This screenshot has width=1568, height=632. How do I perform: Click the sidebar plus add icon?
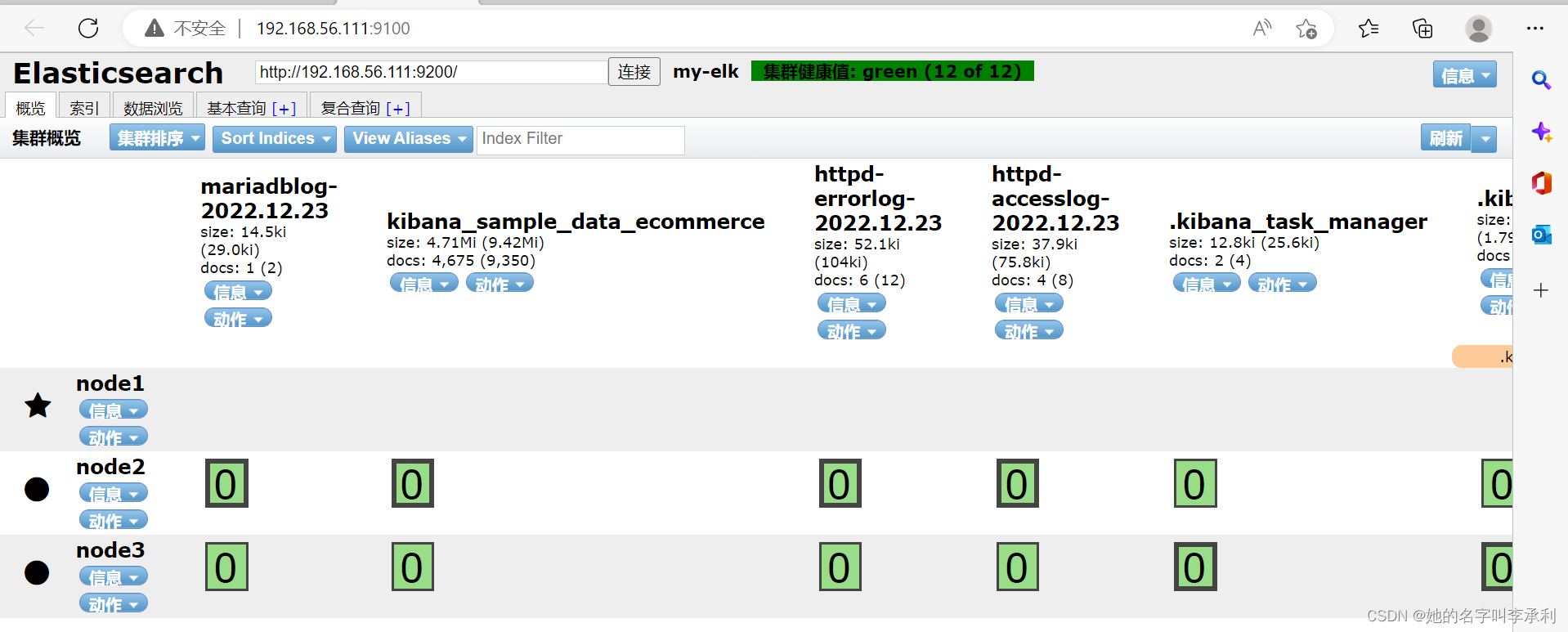[x=1541, y=290]
